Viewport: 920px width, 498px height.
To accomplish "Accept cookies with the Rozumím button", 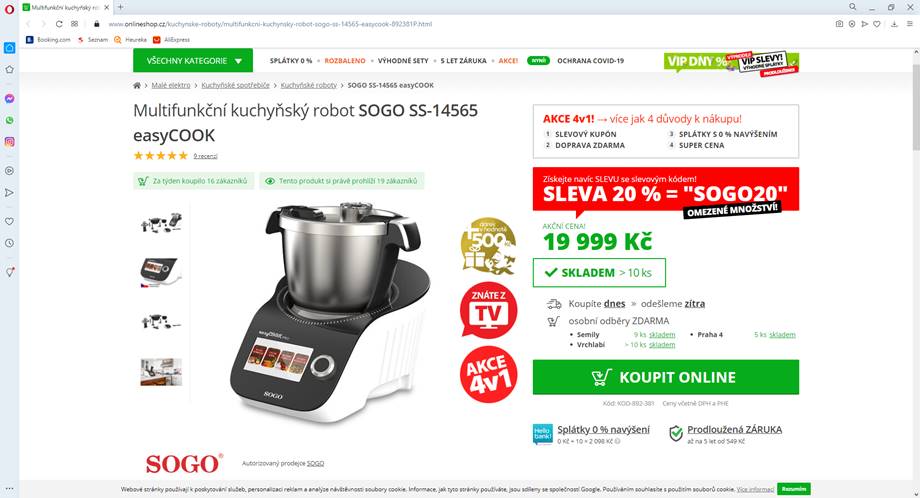I will (x=794, y=489).
